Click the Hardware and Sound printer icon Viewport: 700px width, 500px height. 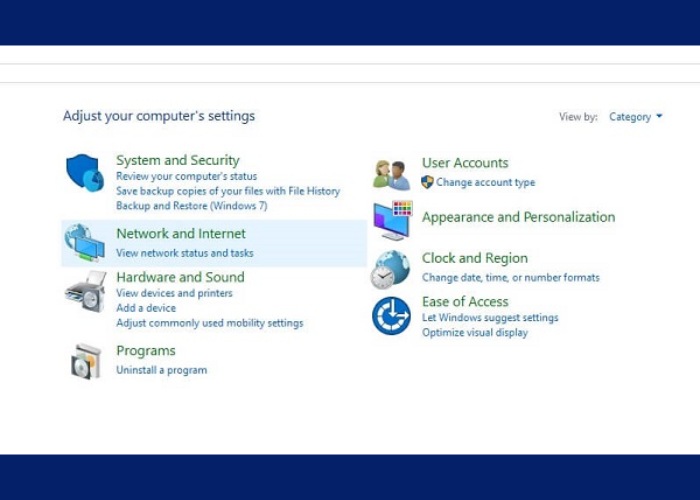click(x=85, y=291)
